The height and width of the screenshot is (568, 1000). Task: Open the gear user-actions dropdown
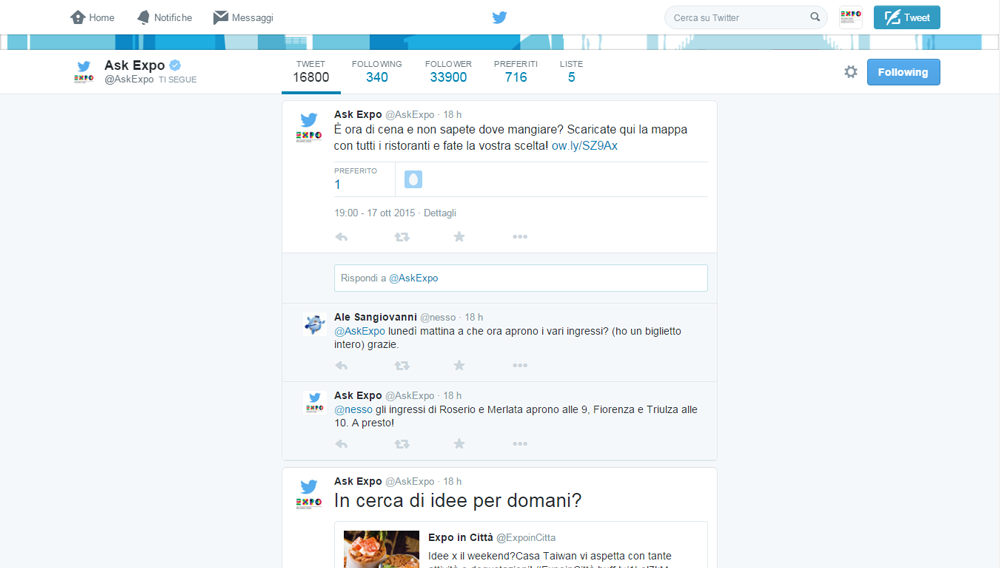coord(851,72)
